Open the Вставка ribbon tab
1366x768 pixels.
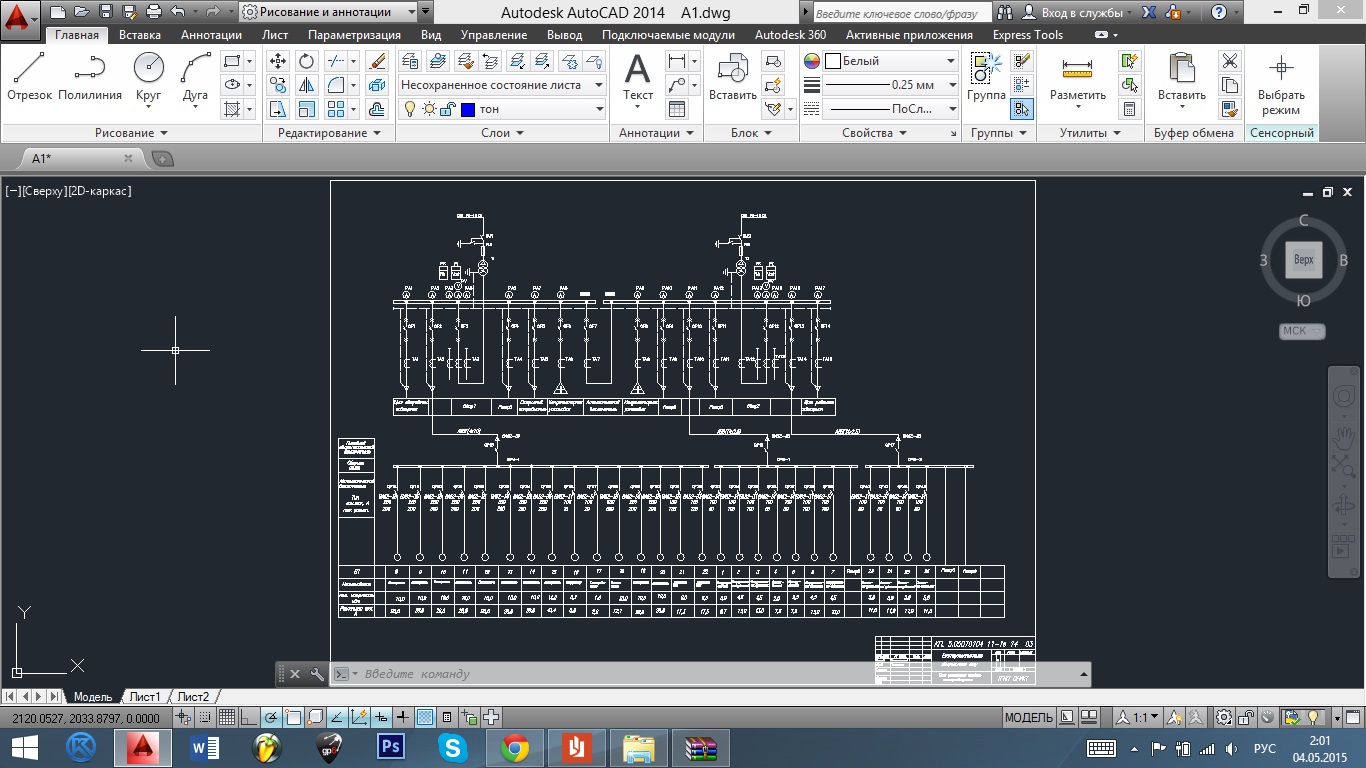coord(140,35)
